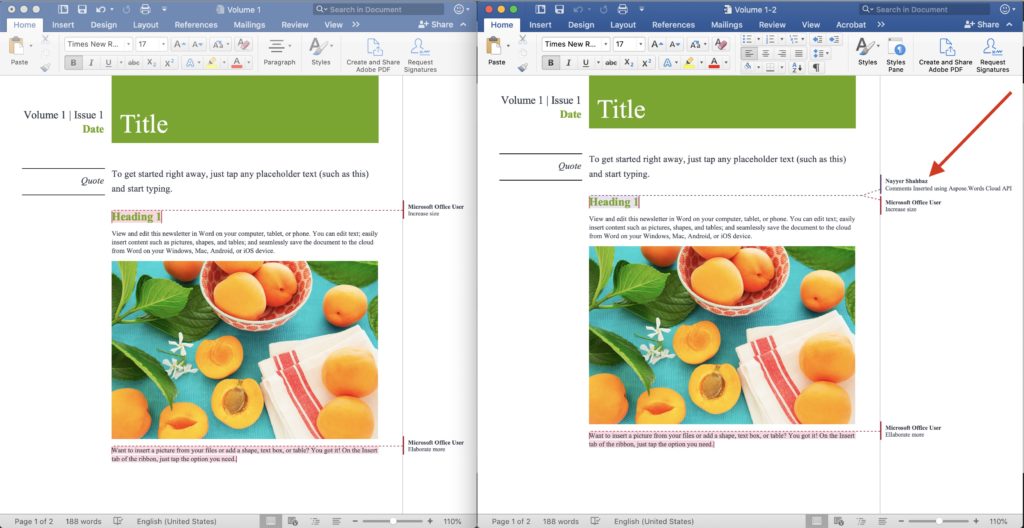Toggle justify alignment in Volume 1-2 ribbon
The width and height of the screenshot is (1024, 528).
tap(800, 53)
